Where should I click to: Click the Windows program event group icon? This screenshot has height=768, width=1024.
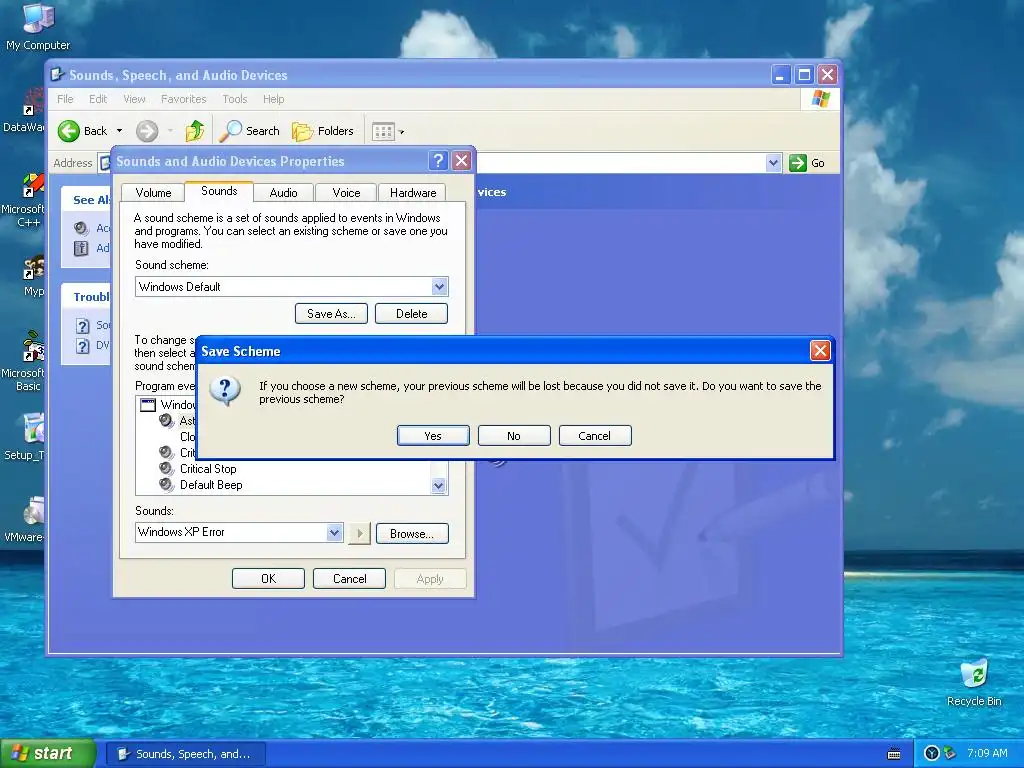tap(148, 405)
